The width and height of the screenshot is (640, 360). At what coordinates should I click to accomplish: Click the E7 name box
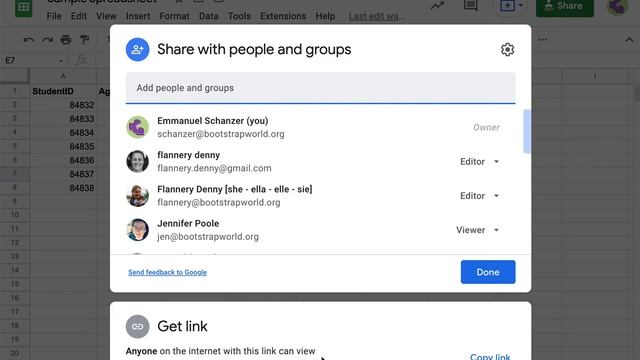35,60
